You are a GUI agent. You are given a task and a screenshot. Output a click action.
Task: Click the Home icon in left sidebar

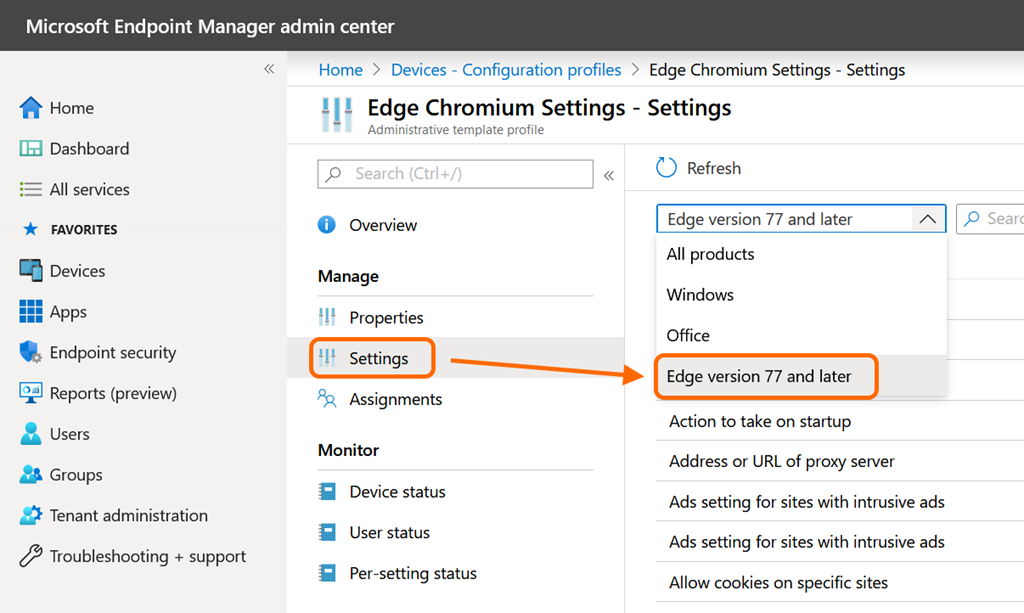pos(31,108)
